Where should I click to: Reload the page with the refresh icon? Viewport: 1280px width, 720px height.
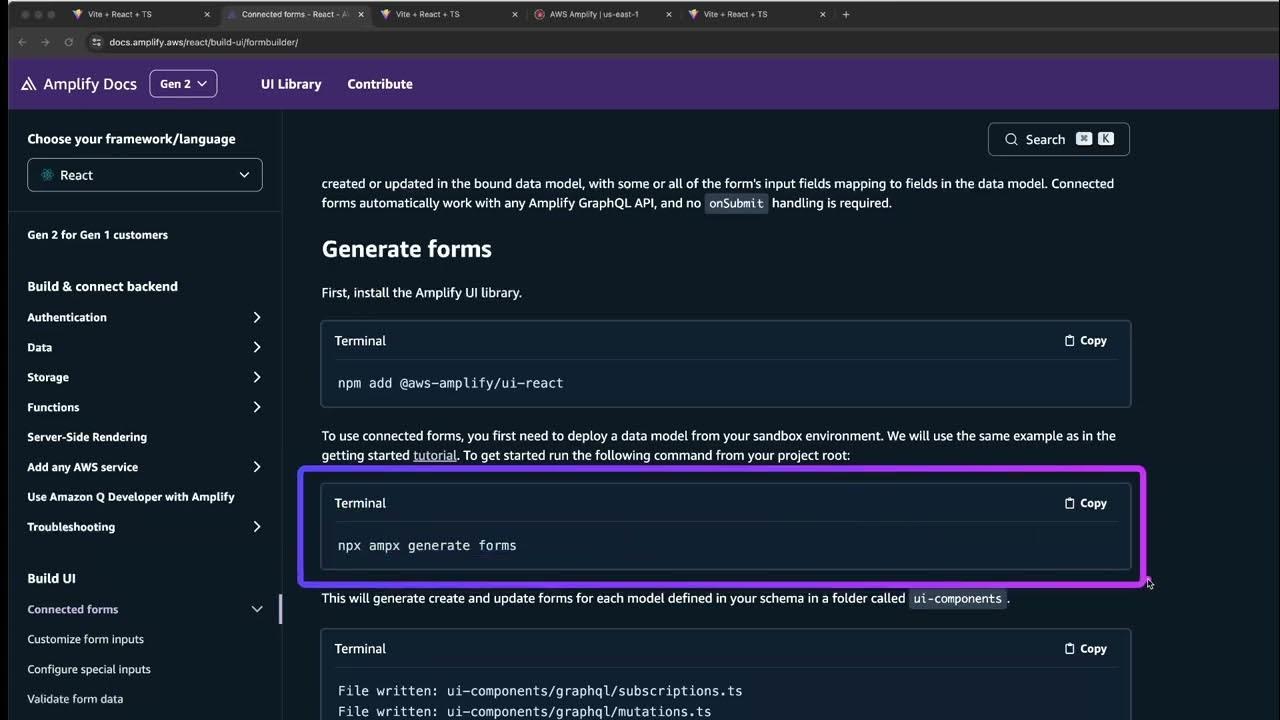69,42
